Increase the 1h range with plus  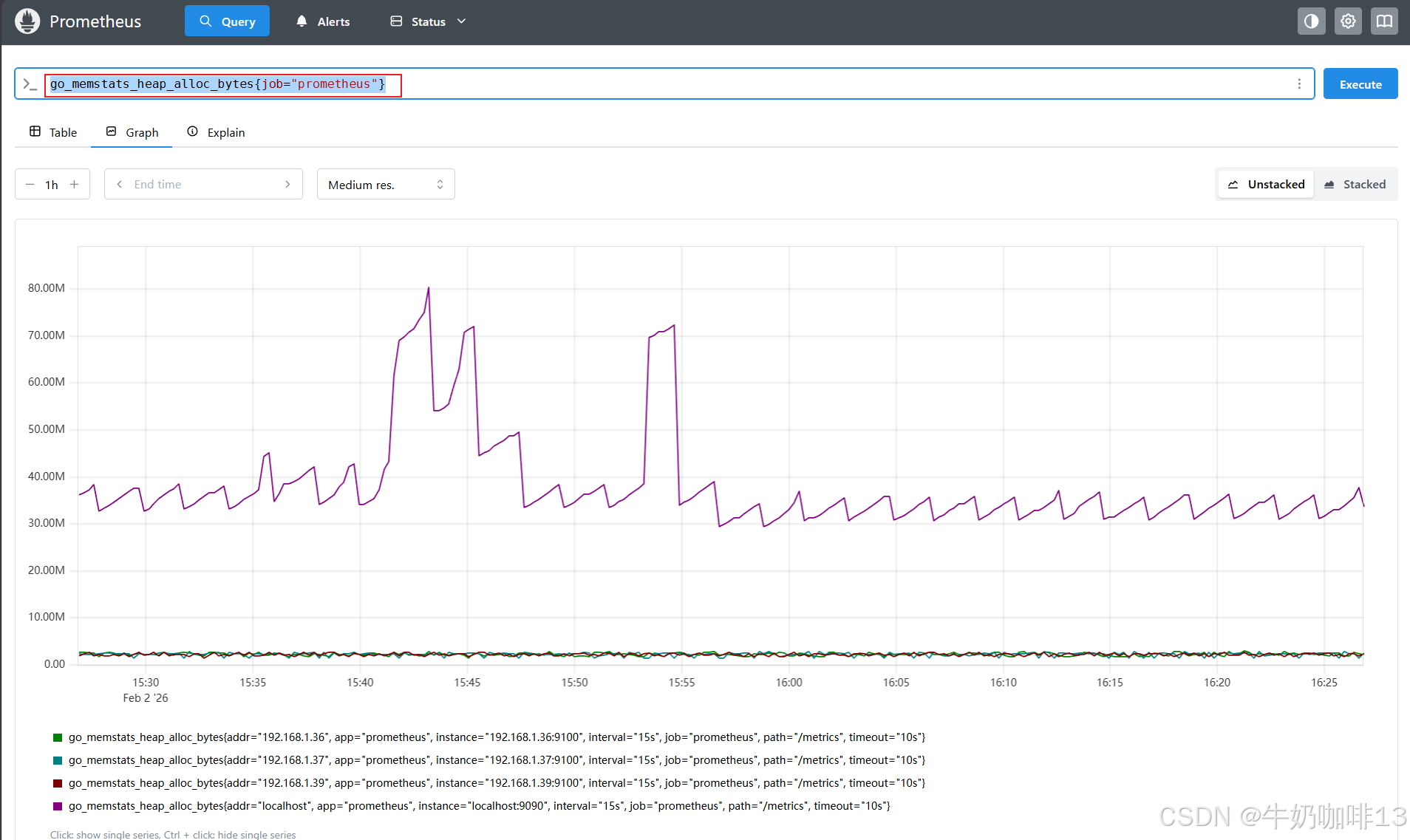coord(75,185)
